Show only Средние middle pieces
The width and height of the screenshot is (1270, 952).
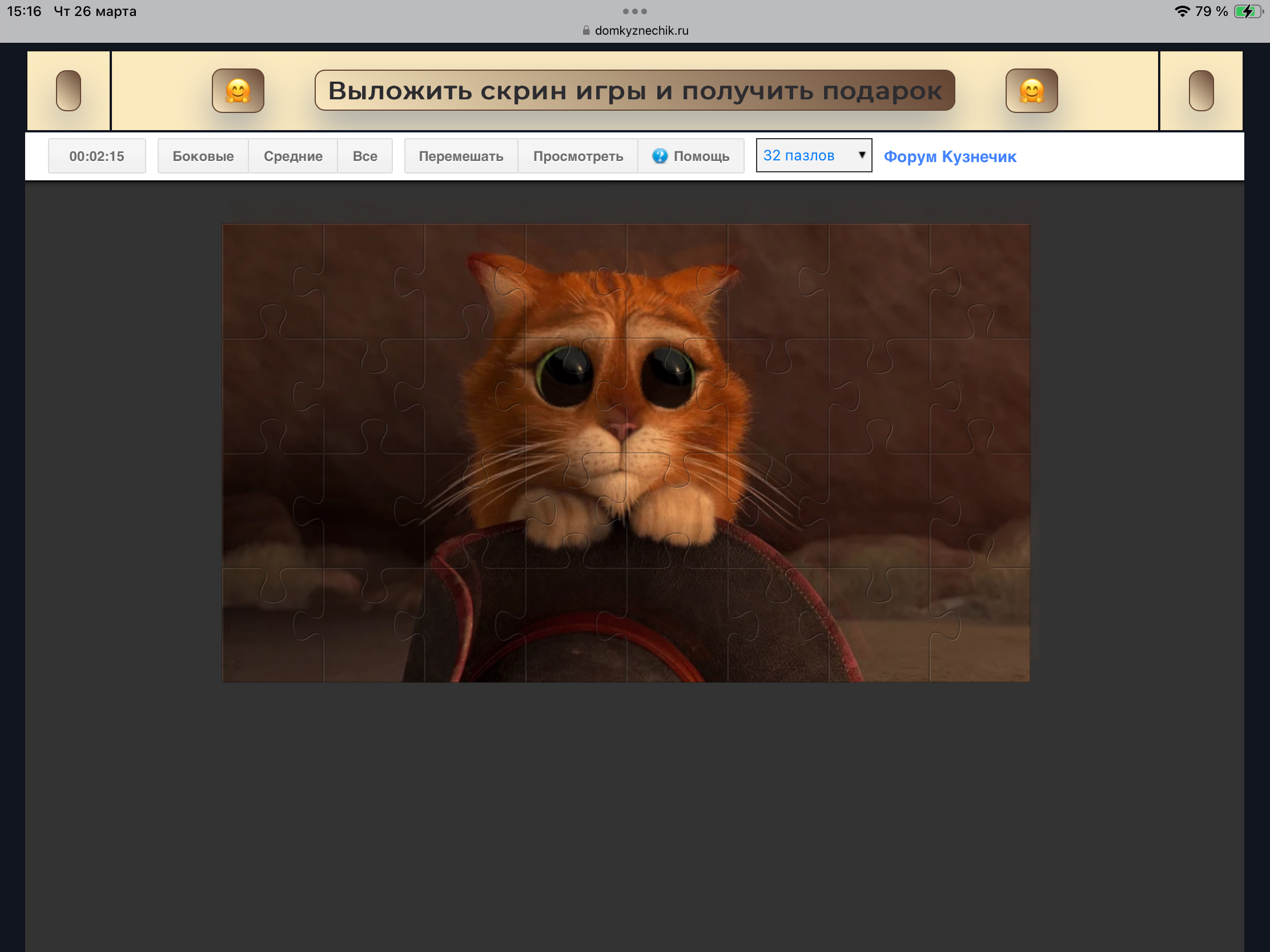(x=293, y=156)
